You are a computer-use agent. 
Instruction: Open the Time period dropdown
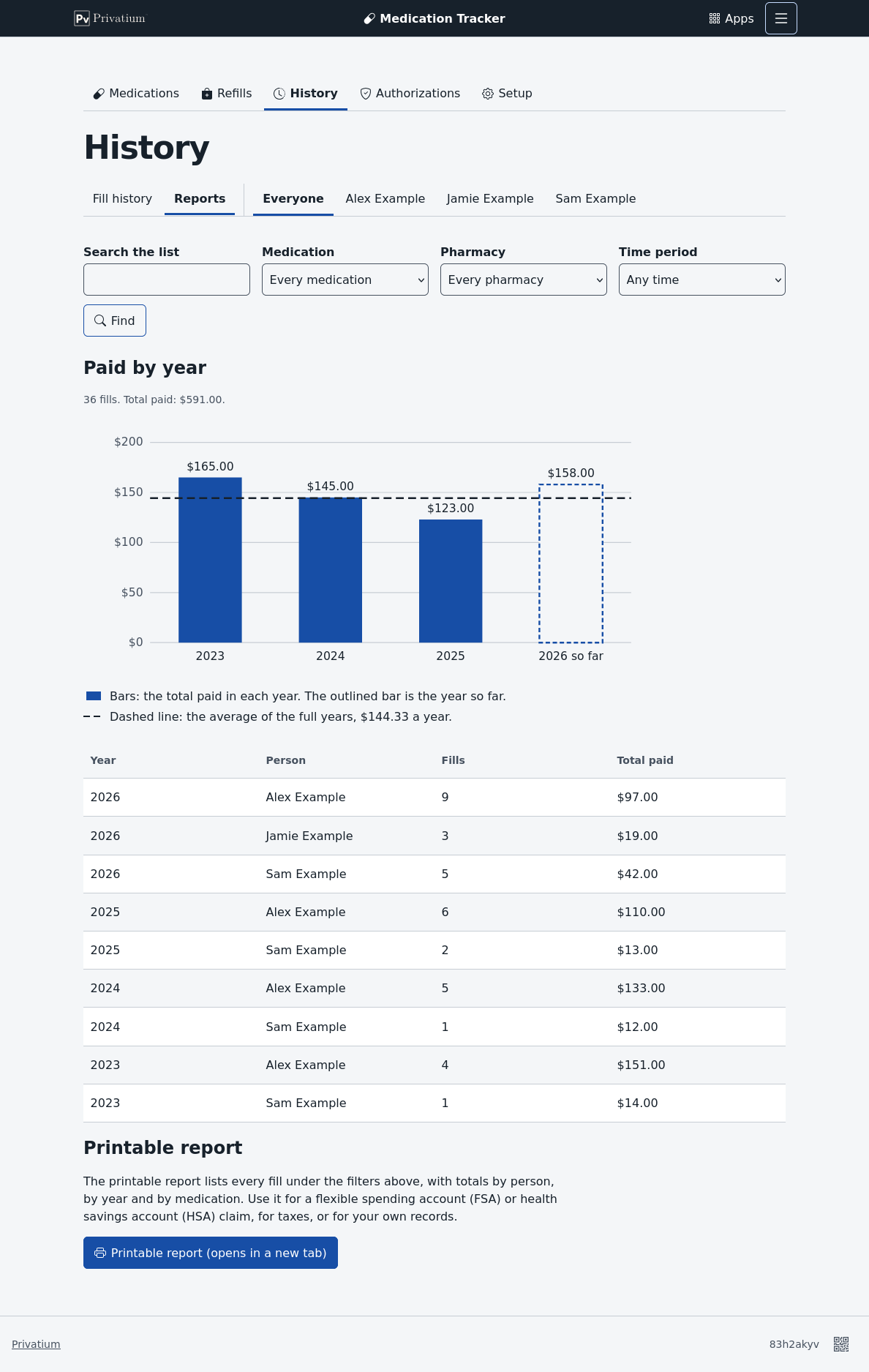(702, 280)
